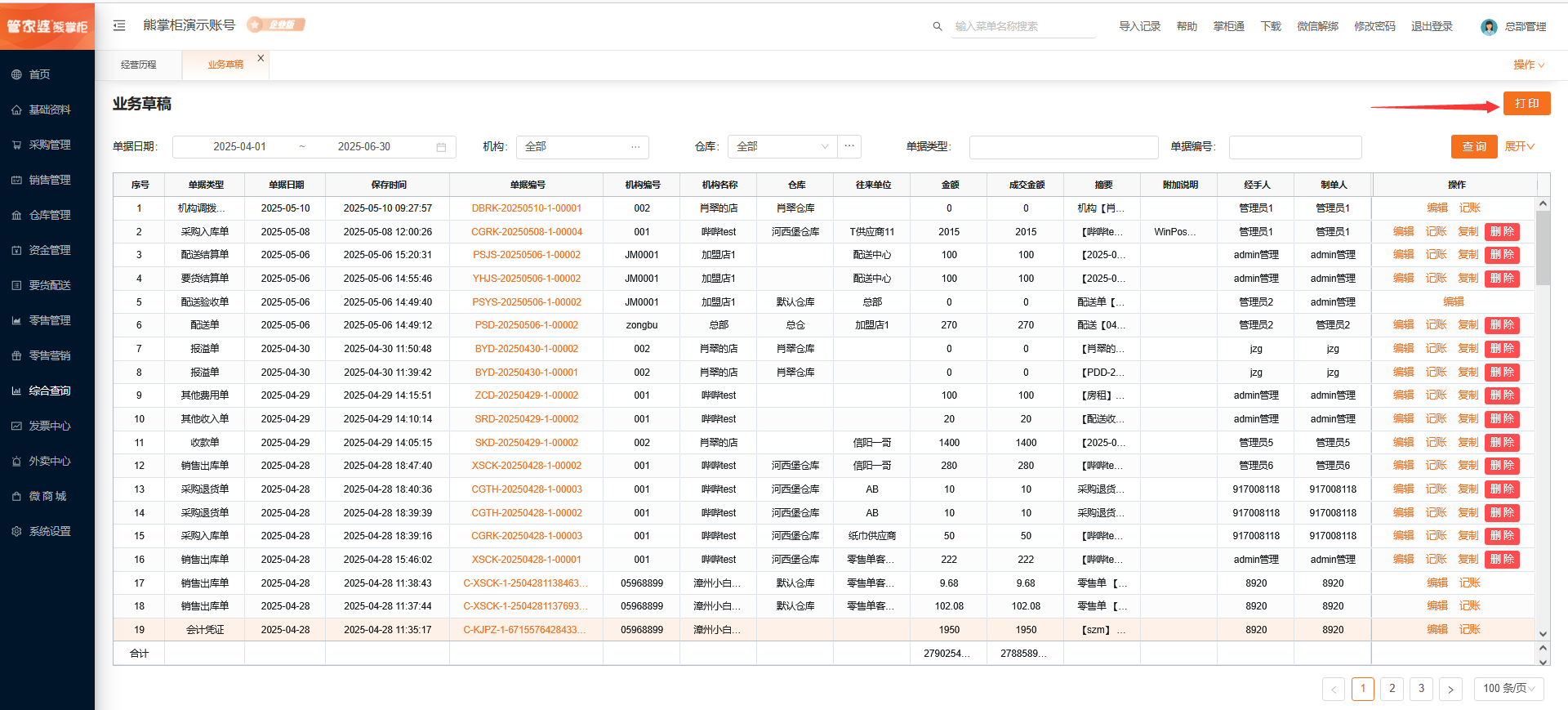Image resolution: width=1568 pixels, height=710 pixels.
Task: Open document link DBRK-20250510-1-00001
Action: pyautogui.click(x=526, y=208)
